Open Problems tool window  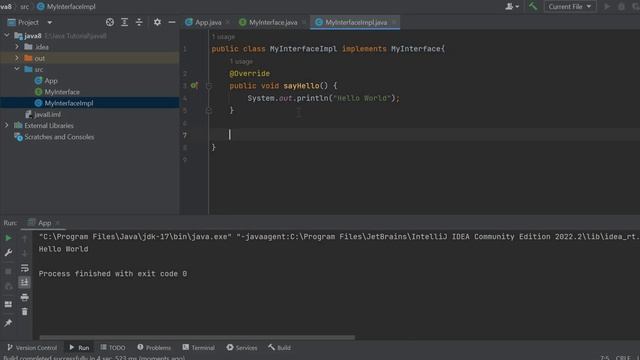[x=154, y=348]
